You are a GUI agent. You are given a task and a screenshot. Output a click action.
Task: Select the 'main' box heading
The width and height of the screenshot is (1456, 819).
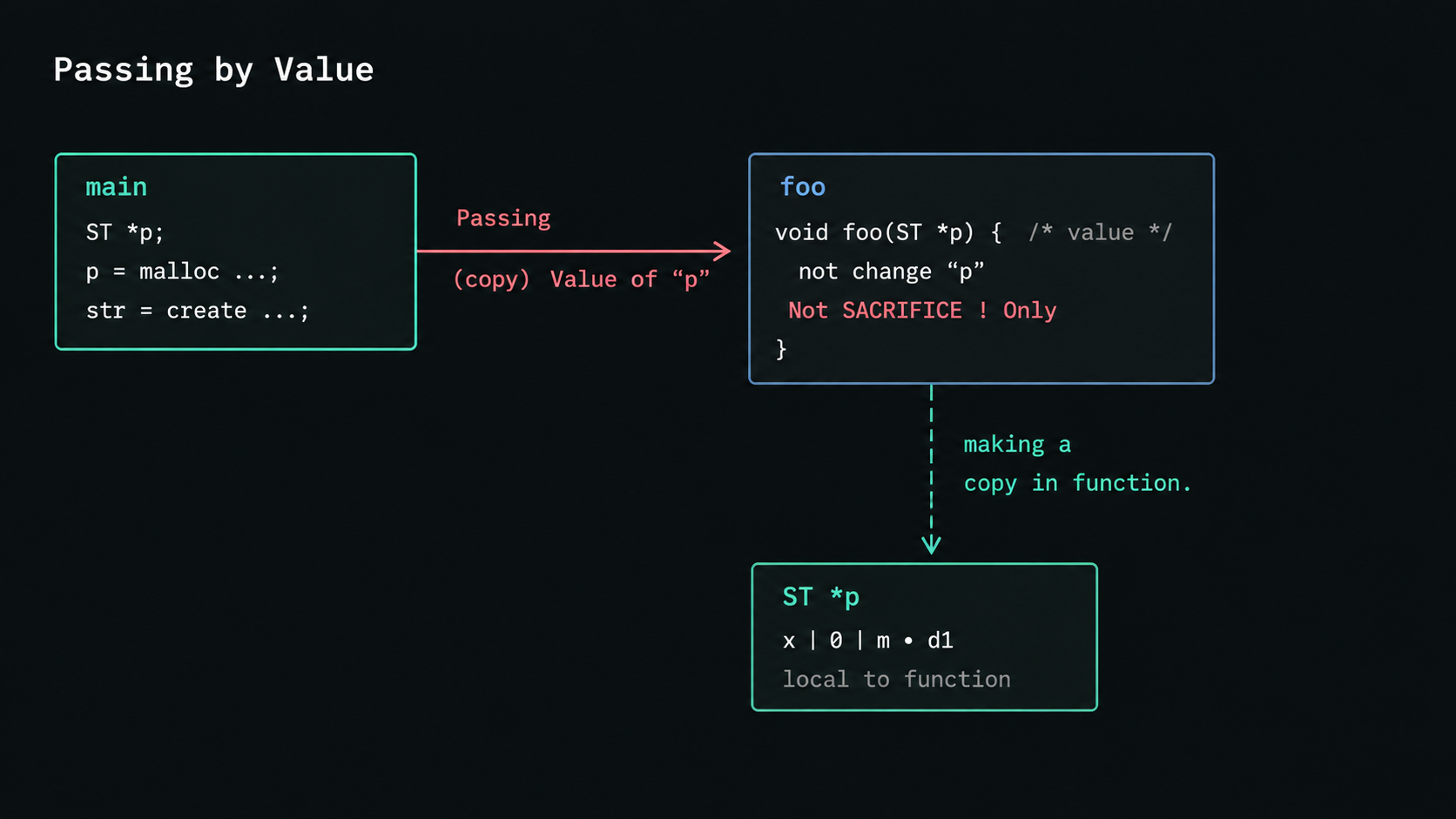[116, 187]
